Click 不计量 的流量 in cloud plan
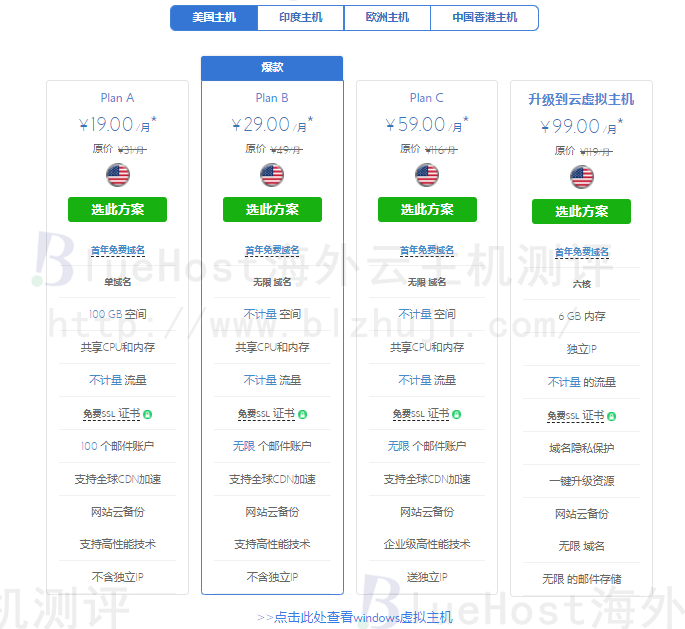Screen dimensions: 685x629 click(x=581, y=382)
